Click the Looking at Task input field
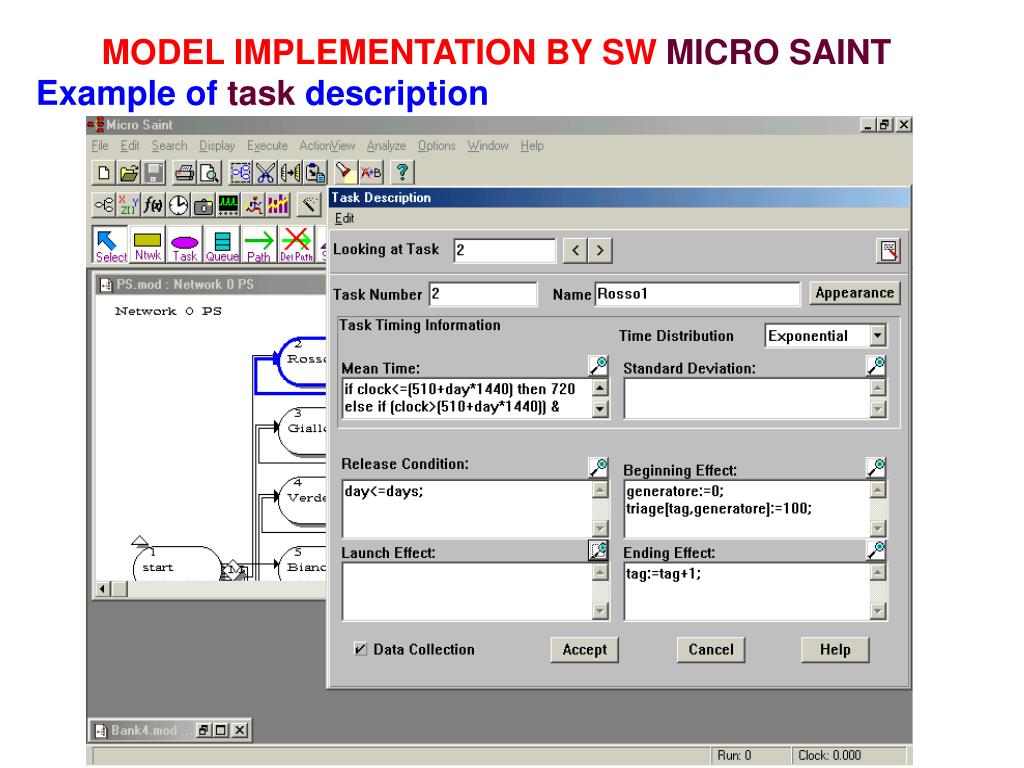Image resolution: width=1024 pixels, height=768 pixels. pos(505,250)
